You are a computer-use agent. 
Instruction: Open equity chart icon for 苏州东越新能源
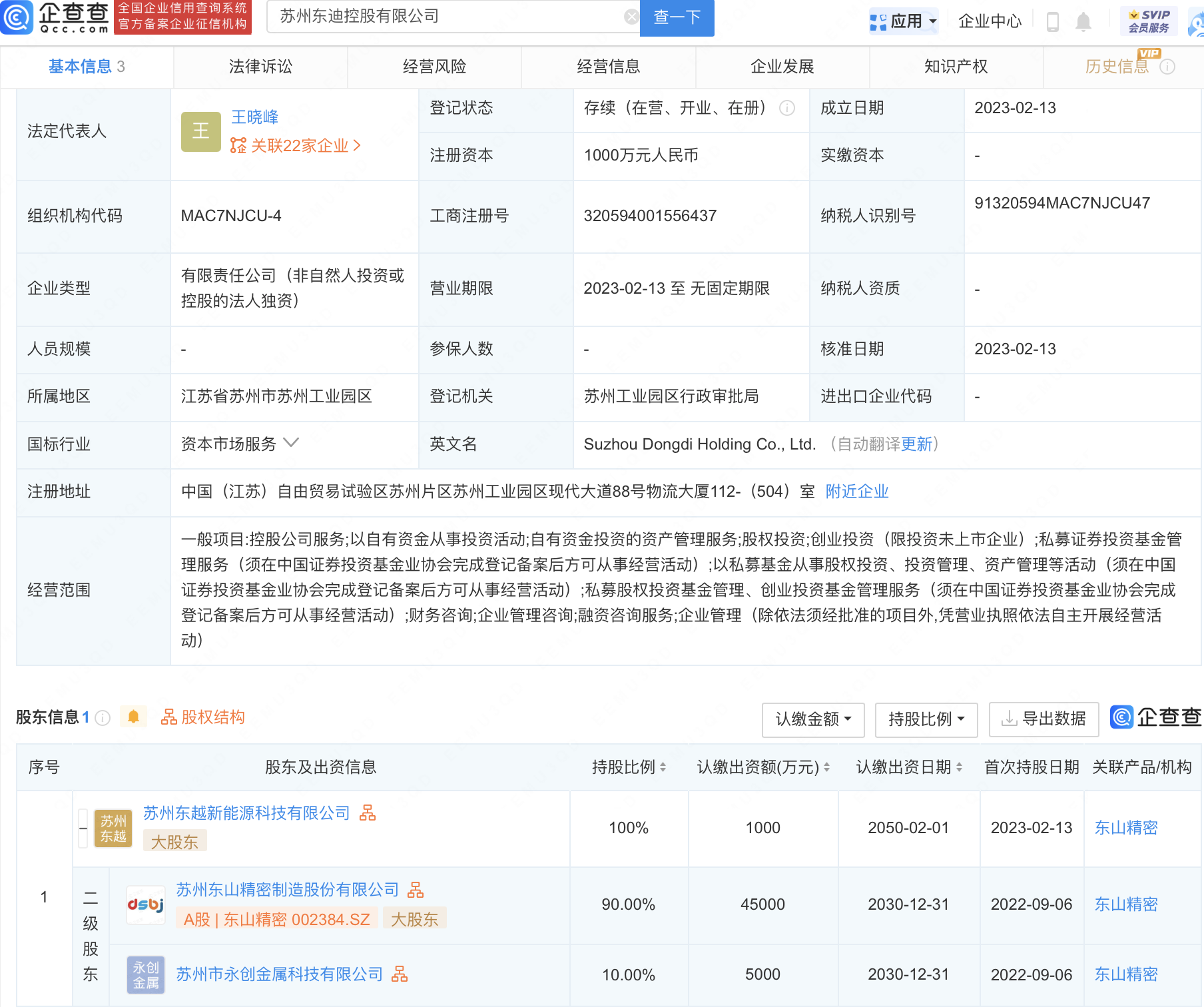coord(368,813)
